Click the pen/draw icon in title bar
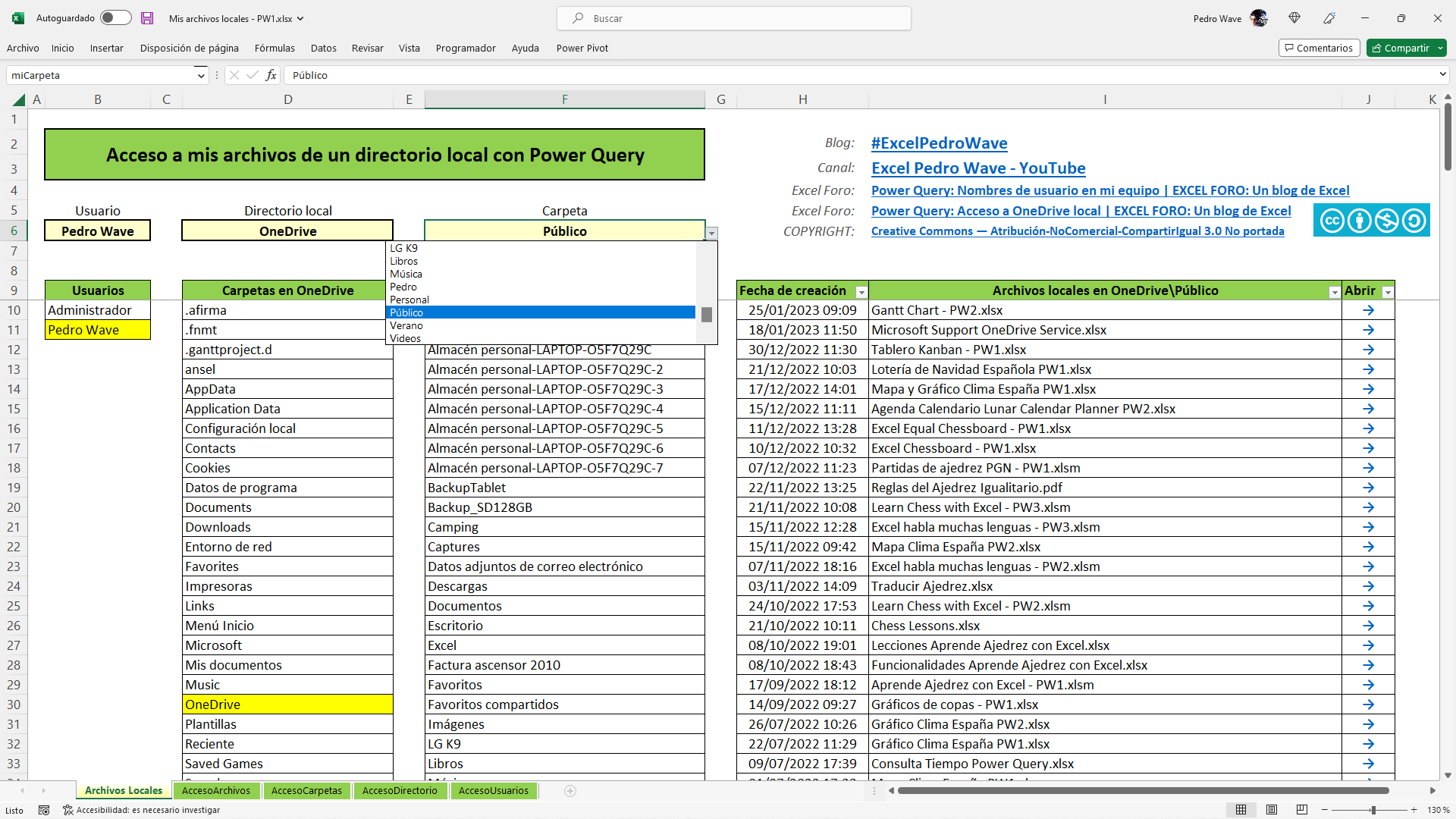Viewport: 1456px width, 819px height. [1329, 18]
